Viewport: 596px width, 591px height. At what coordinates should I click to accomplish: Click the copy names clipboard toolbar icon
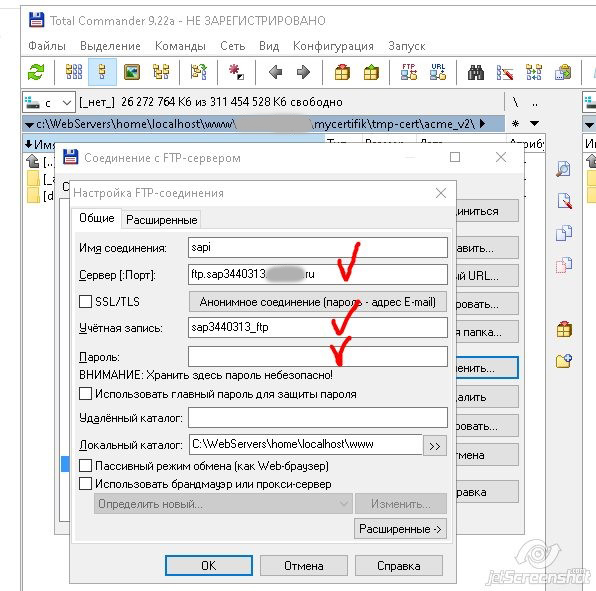click(x=563, y=71)
